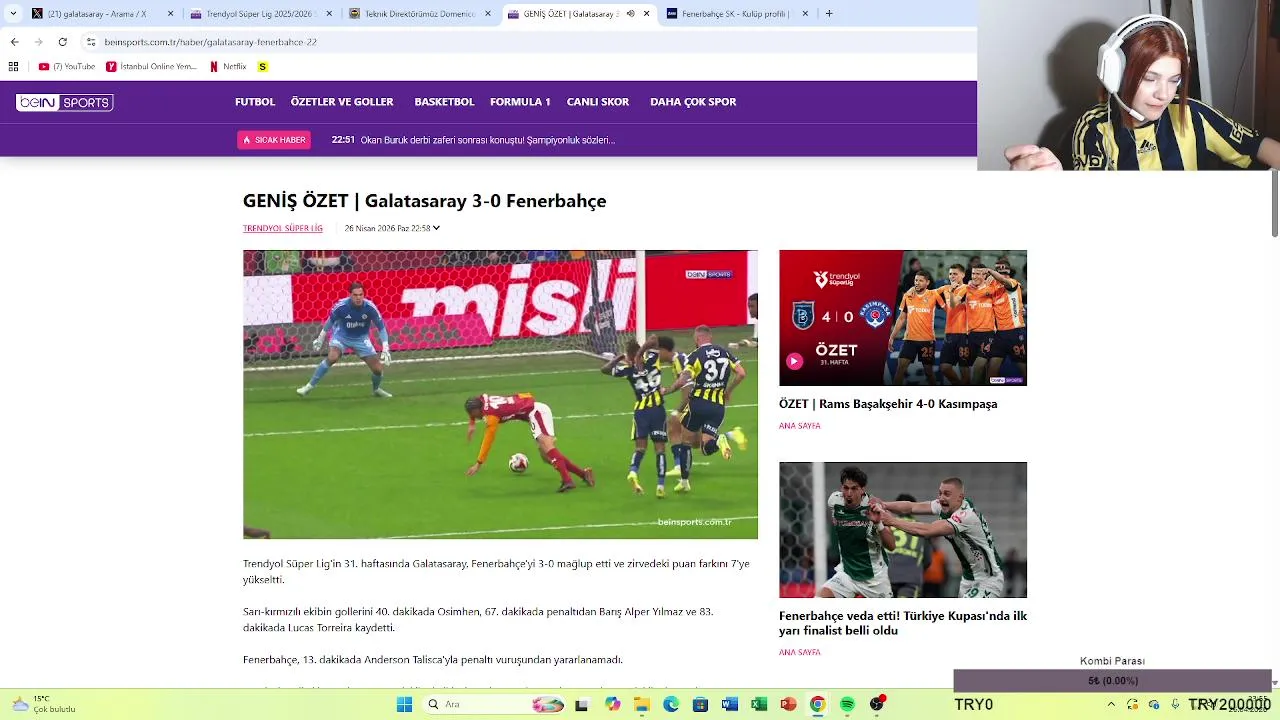This screenshot has width=1280, height=720.
Task: Click ANA SAYFA under the Başakşehir article
Action: [x=800, y=426]
